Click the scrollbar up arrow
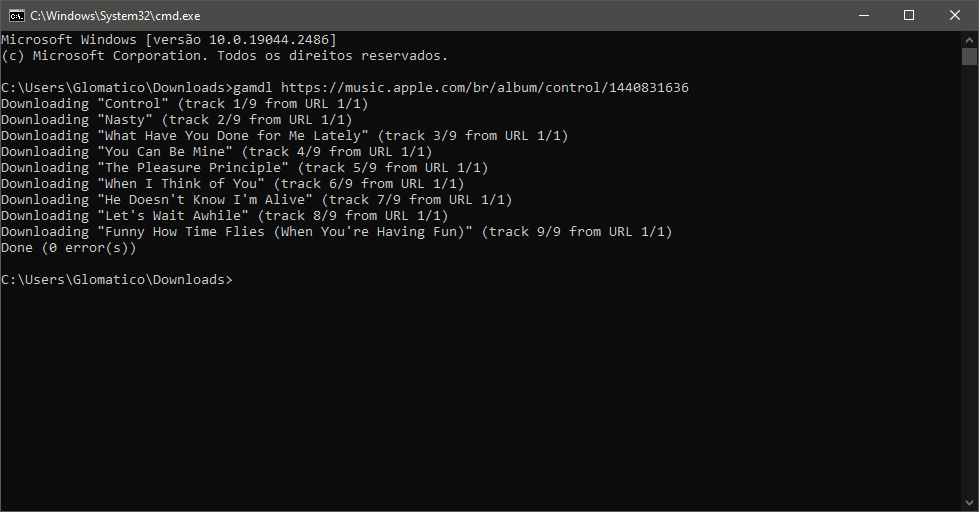Viewport: 979px width, 512px height. [969, 39]
